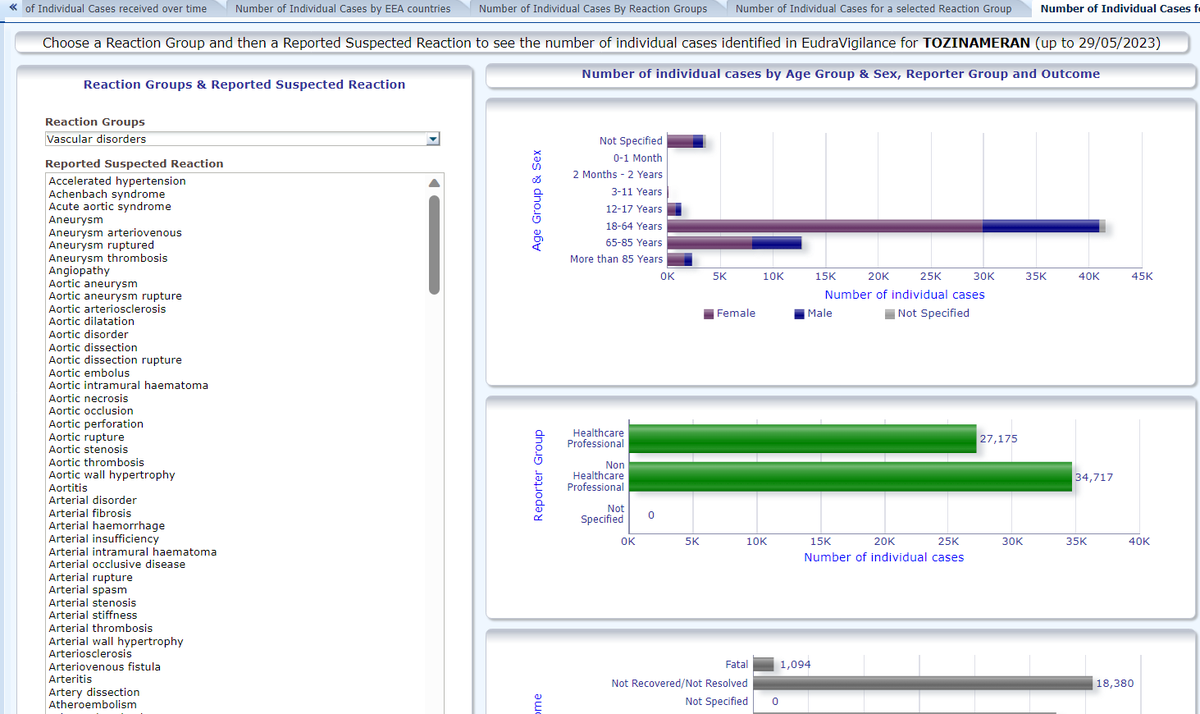
Task: Select Aortic dissection in the list
Action: coord(93,348)
